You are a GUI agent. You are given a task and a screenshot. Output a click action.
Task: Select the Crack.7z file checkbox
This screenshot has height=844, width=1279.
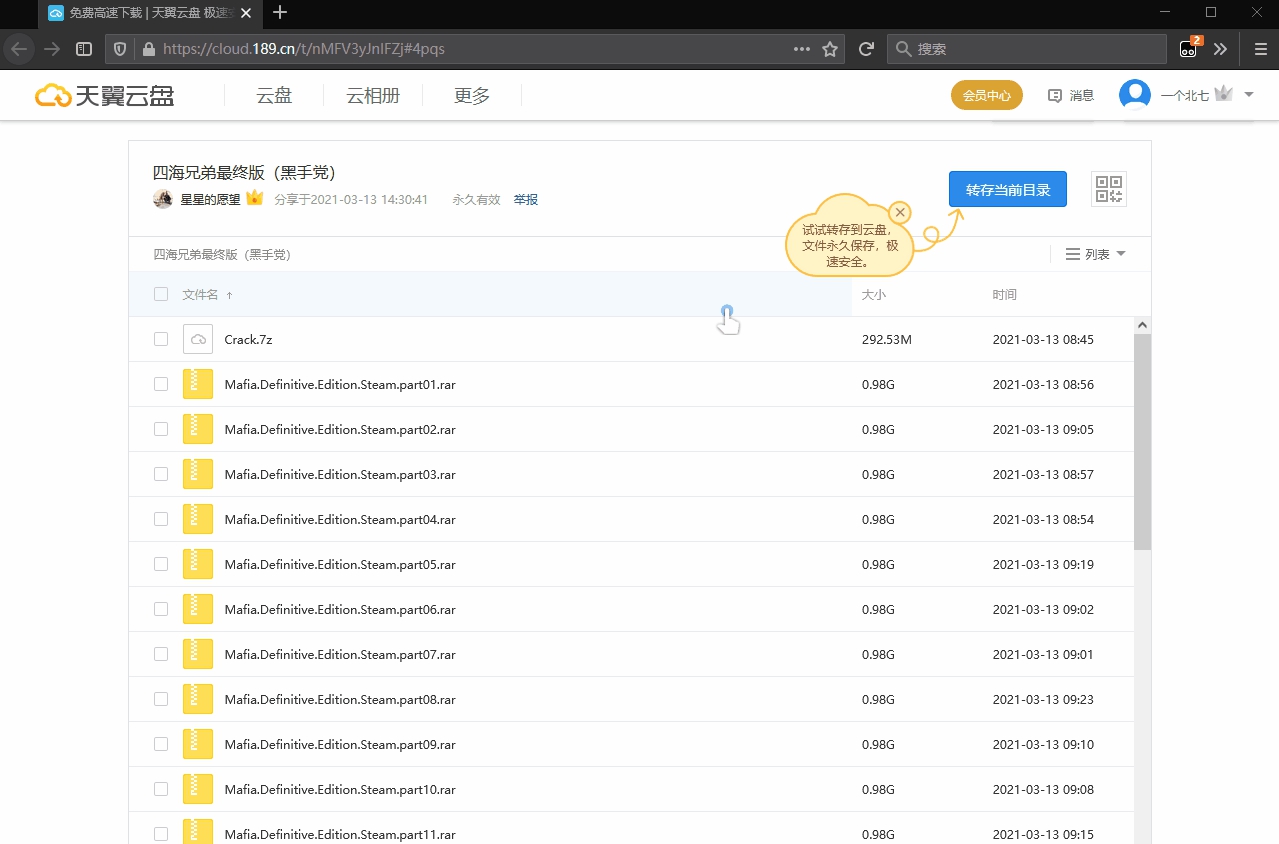(160, 339)
